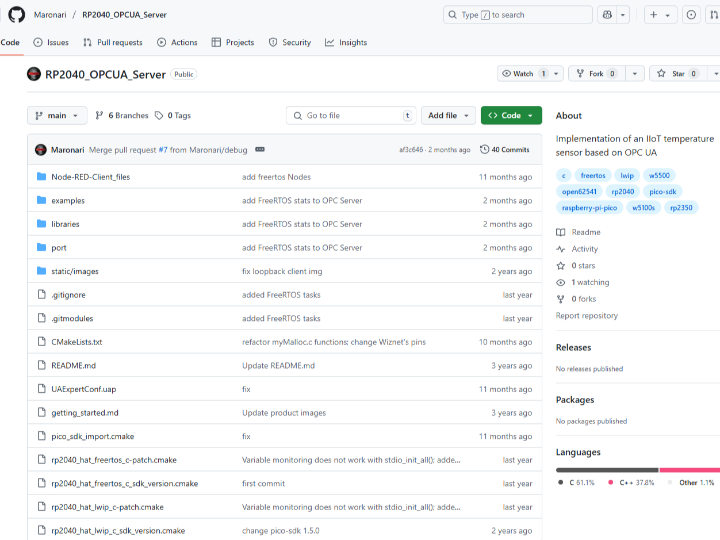Open the Add file dropdown
Viewport: 720px width, 540px height.
(x=448, y=115)
